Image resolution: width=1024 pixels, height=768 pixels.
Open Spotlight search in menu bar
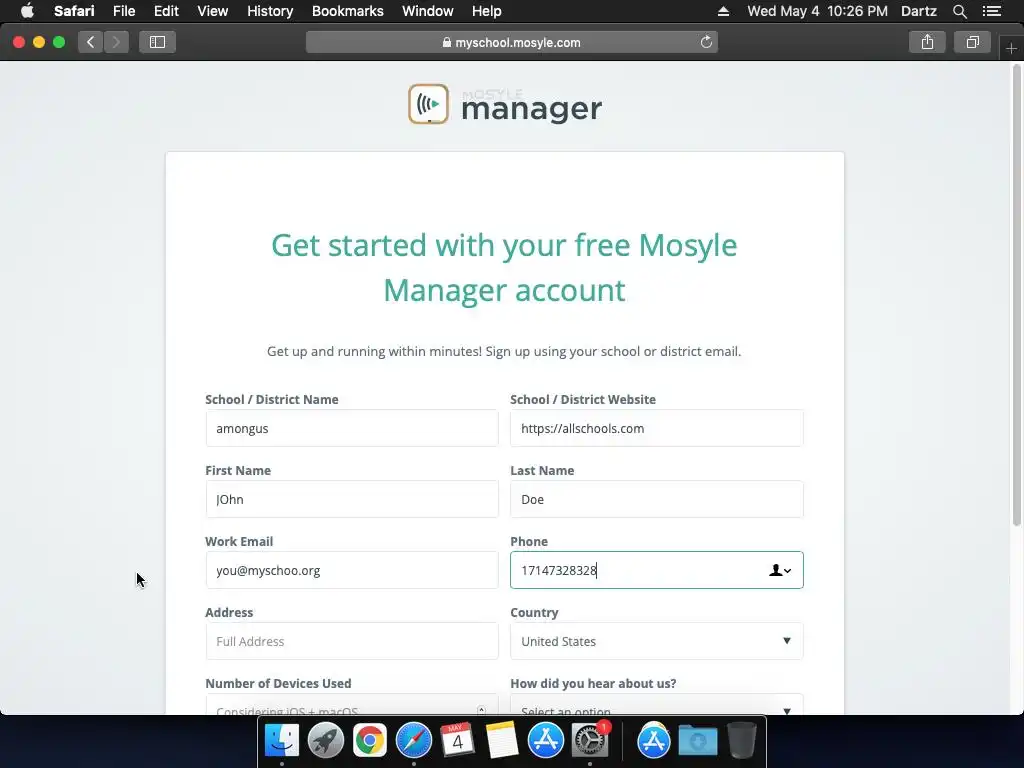(959, 11)
